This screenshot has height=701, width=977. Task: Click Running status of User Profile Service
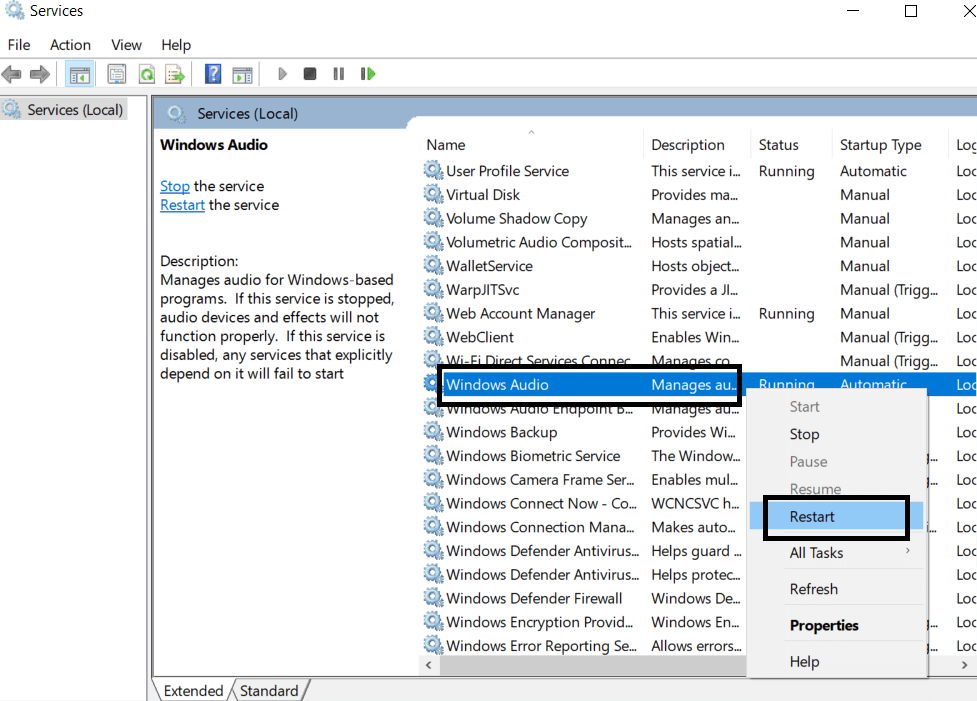coord(786,171)
